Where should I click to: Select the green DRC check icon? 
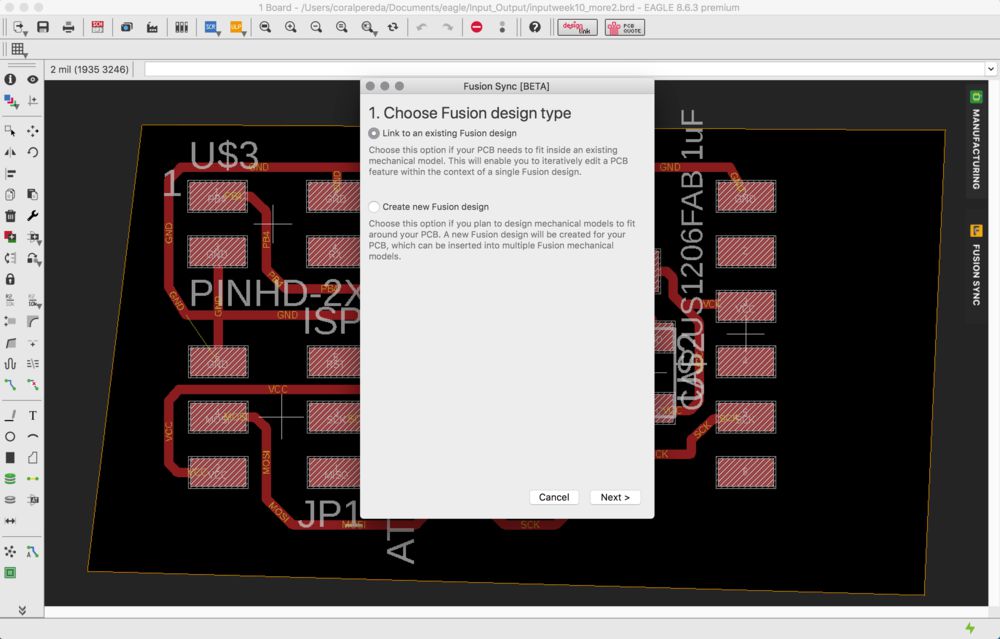(10, 573)
